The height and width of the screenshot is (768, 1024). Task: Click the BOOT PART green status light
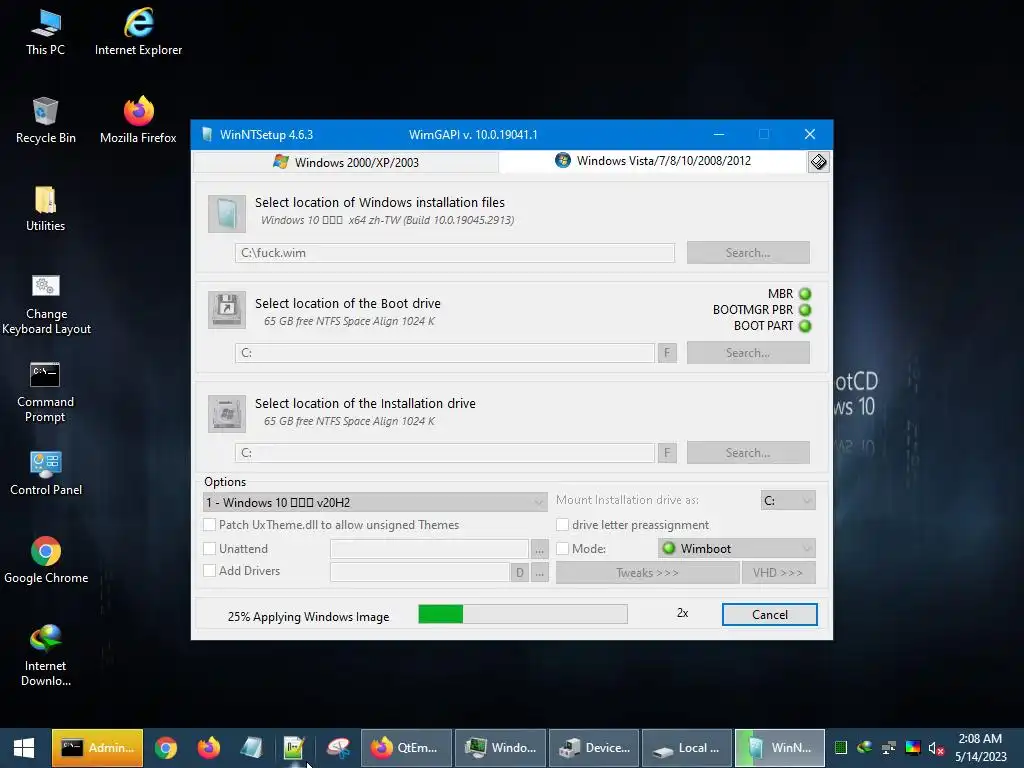click(x=805, y=326)
